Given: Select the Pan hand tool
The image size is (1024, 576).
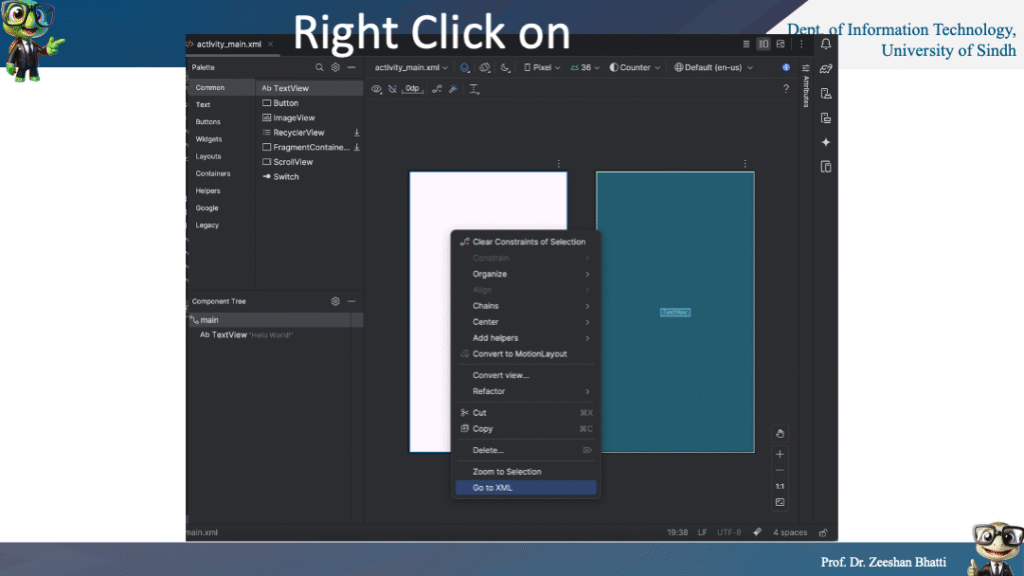Looking at the screenshot, I should 780,433.
